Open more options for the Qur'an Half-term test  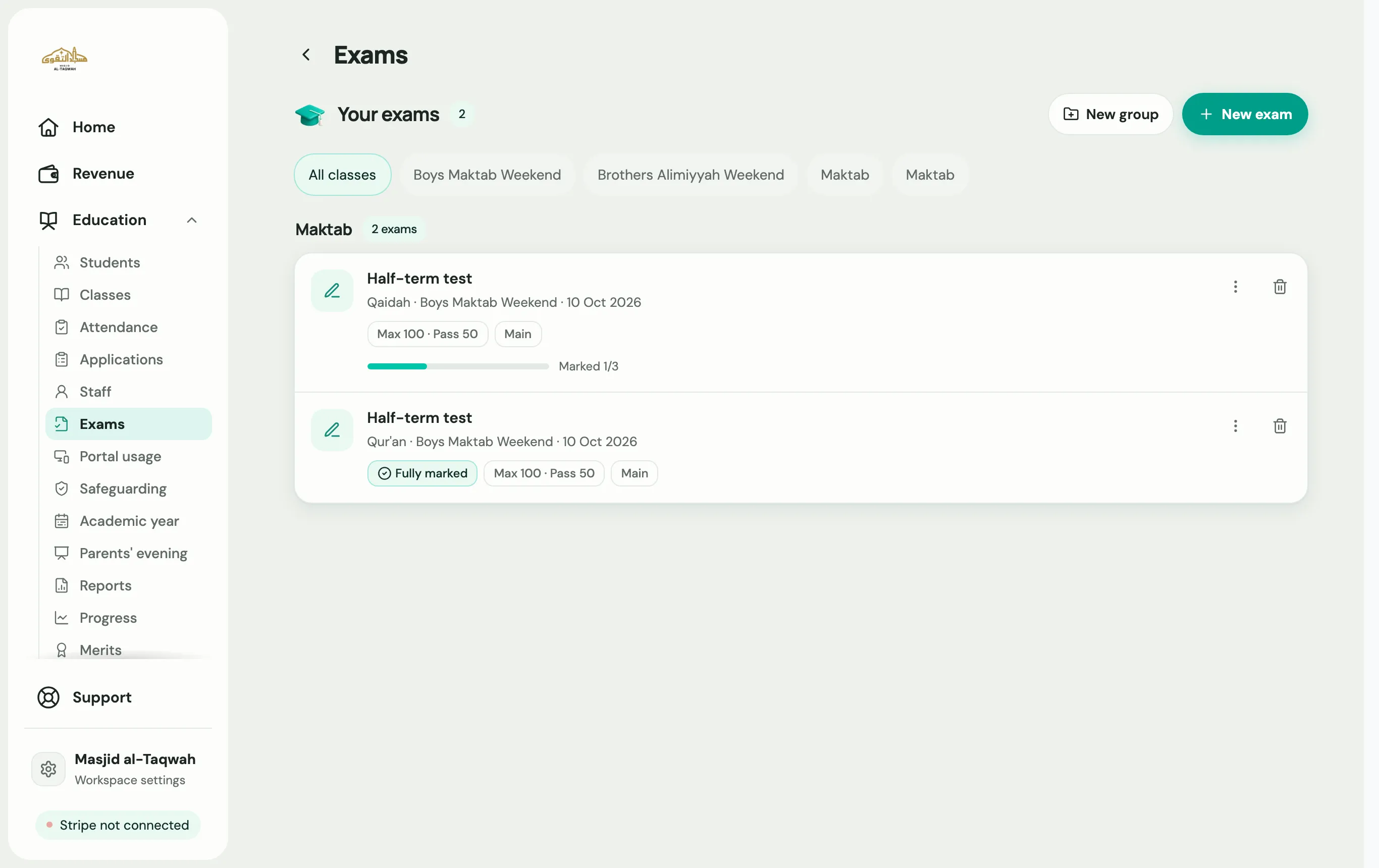coord(1235,426)
